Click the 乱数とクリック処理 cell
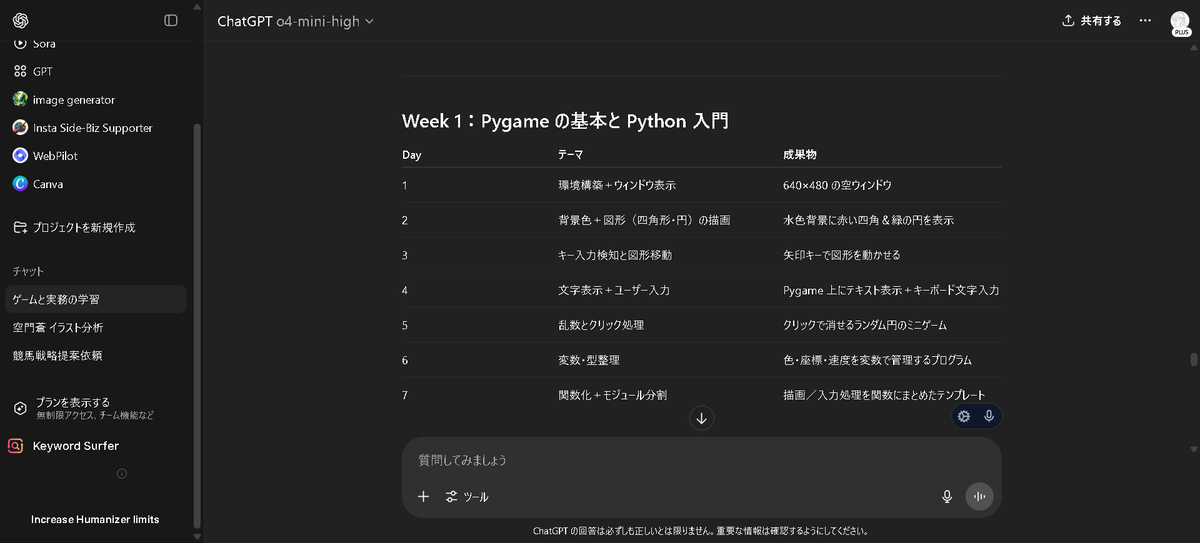Screen dimensions: 1200x543 tap(601, 325)
